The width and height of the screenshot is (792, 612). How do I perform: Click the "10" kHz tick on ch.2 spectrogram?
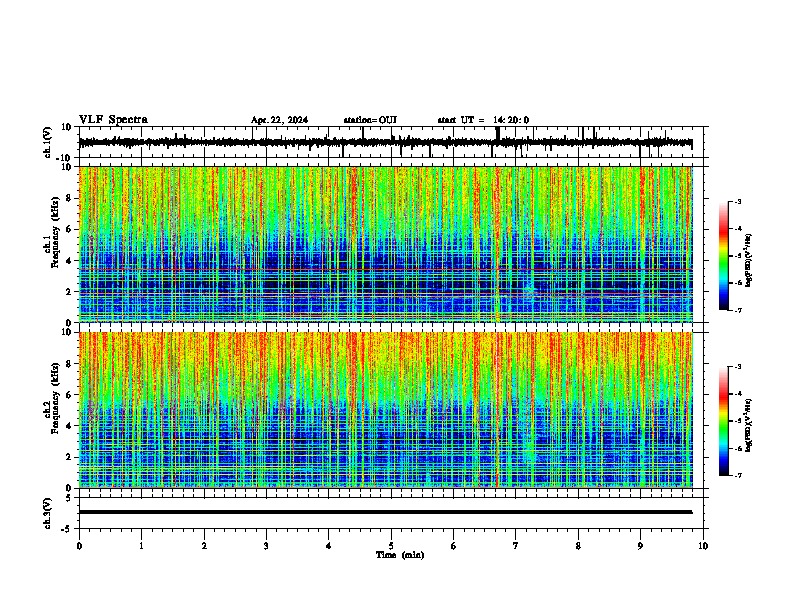pyautogui.click(x=66, y=332)
